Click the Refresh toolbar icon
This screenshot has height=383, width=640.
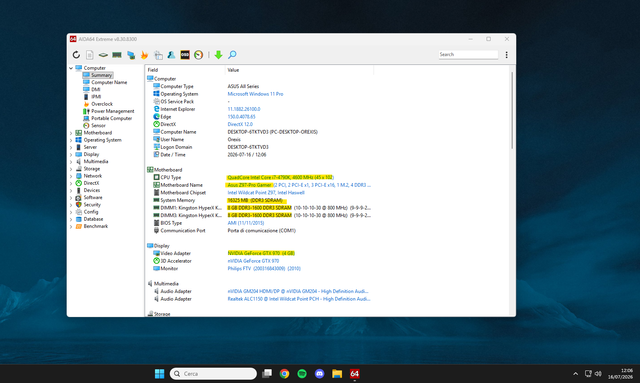(x=76, y=55)
